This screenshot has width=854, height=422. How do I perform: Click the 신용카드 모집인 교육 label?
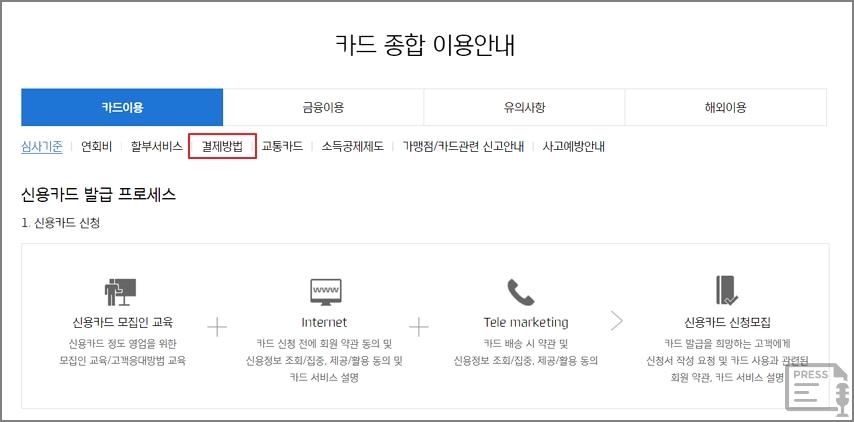tap(123, 322)
